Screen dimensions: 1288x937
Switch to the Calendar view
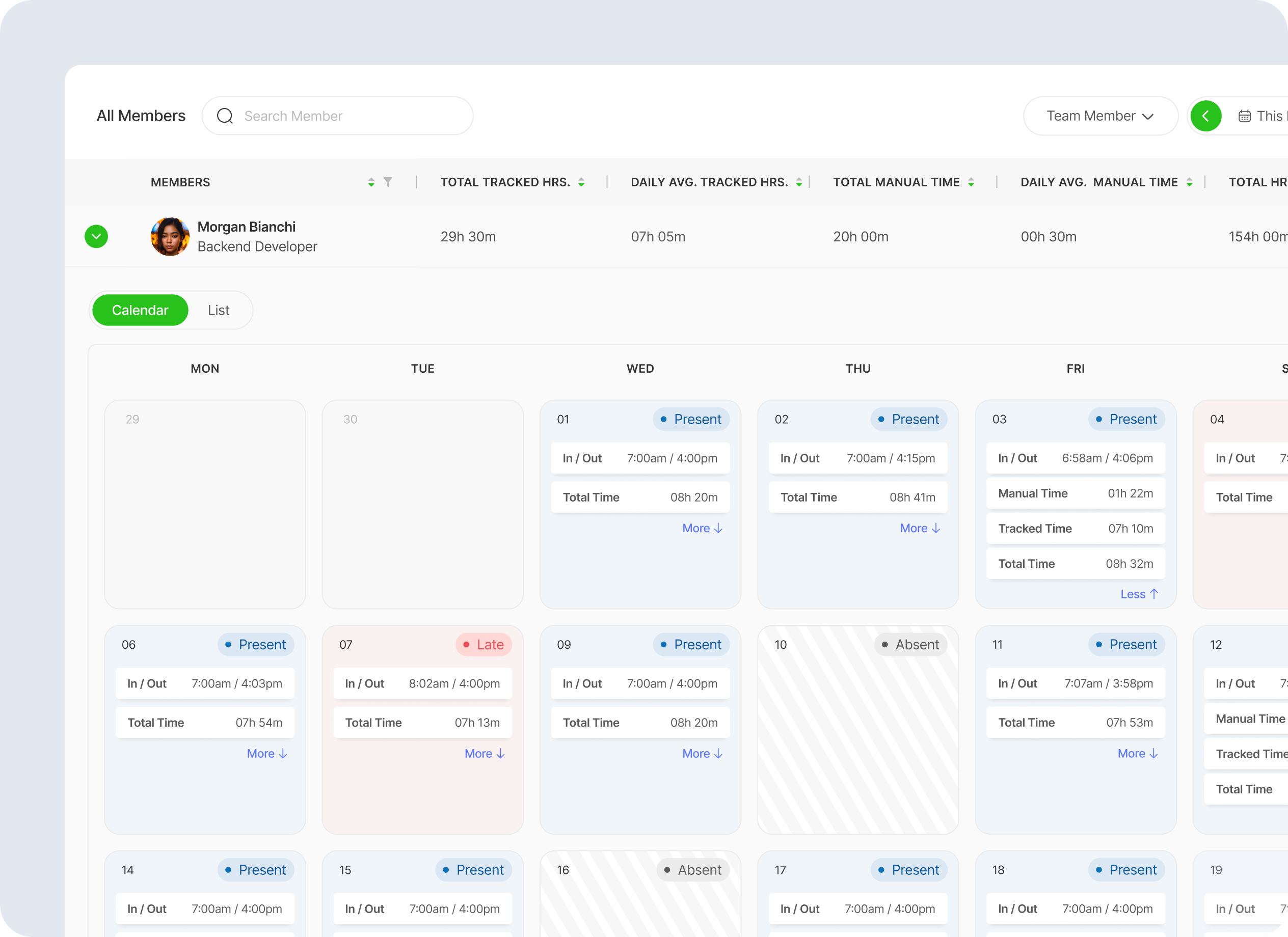[140, 310]
